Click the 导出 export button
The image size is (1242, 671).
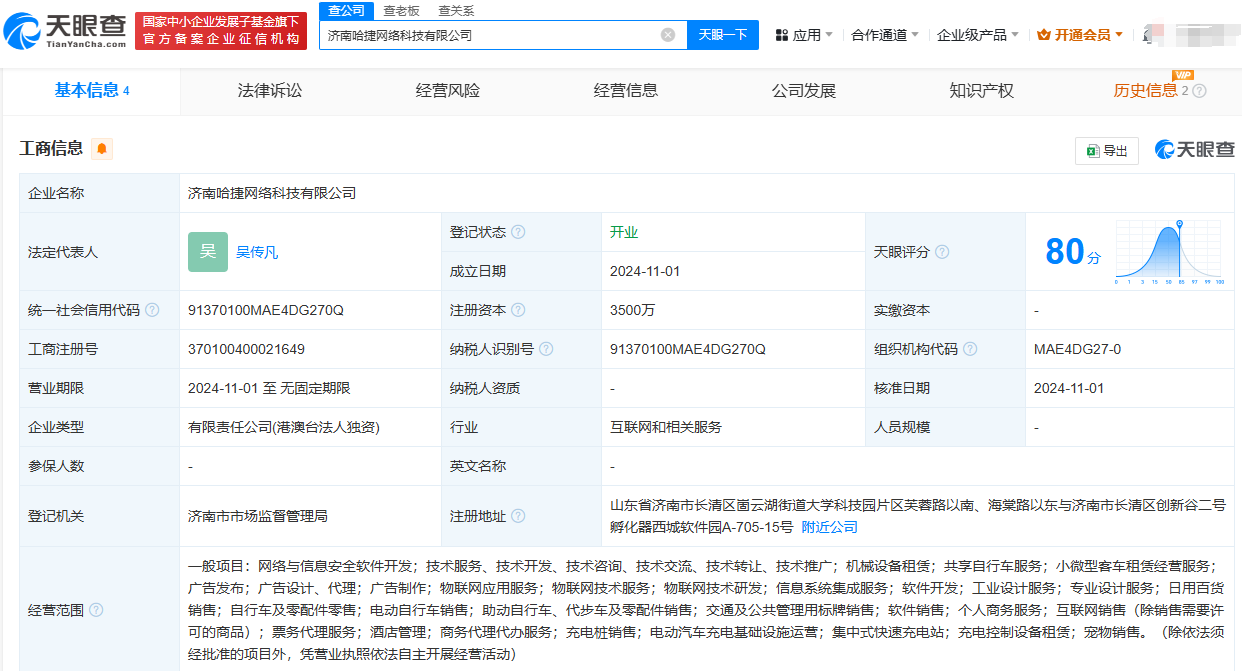point(1106,151)
